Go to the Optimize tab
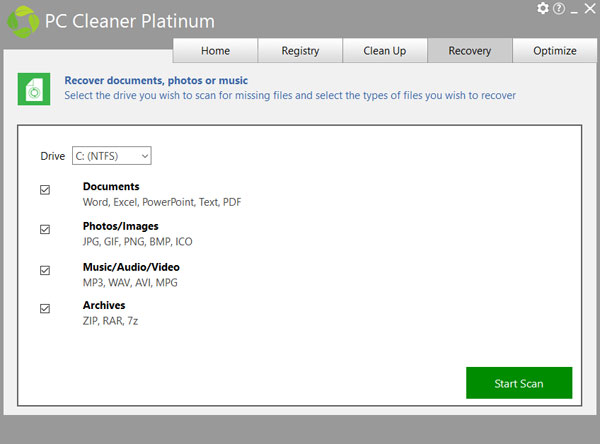Viewport: 600px width, 444px height. 555,50
